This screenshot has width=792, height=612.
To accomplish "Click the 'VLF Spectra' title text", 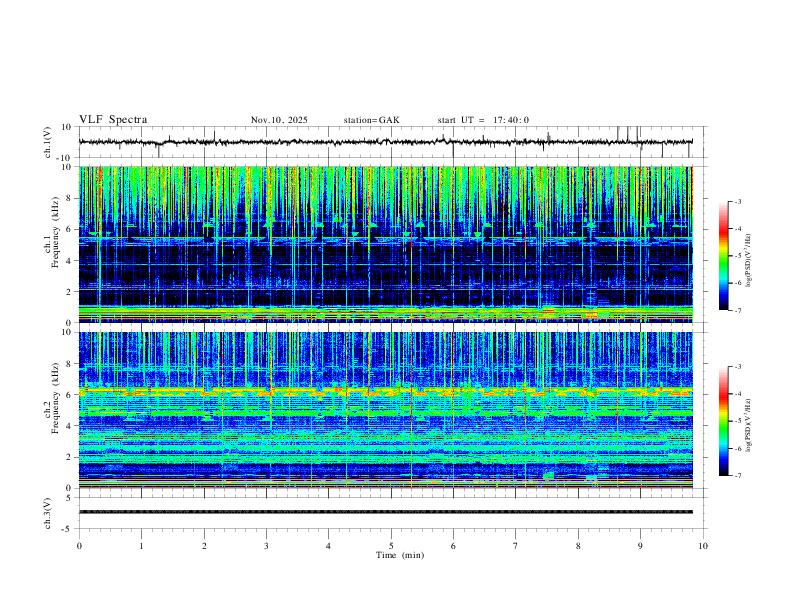I will click(113, 120).
